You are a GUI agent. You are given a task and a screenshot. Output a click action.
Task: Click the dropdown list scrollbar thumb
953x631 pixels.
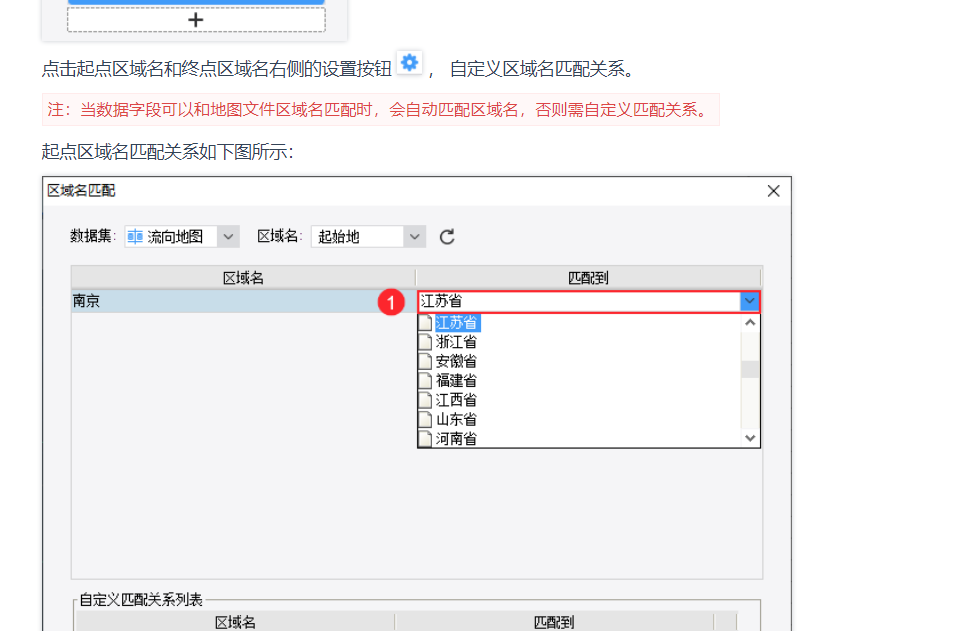click(750, 369)
